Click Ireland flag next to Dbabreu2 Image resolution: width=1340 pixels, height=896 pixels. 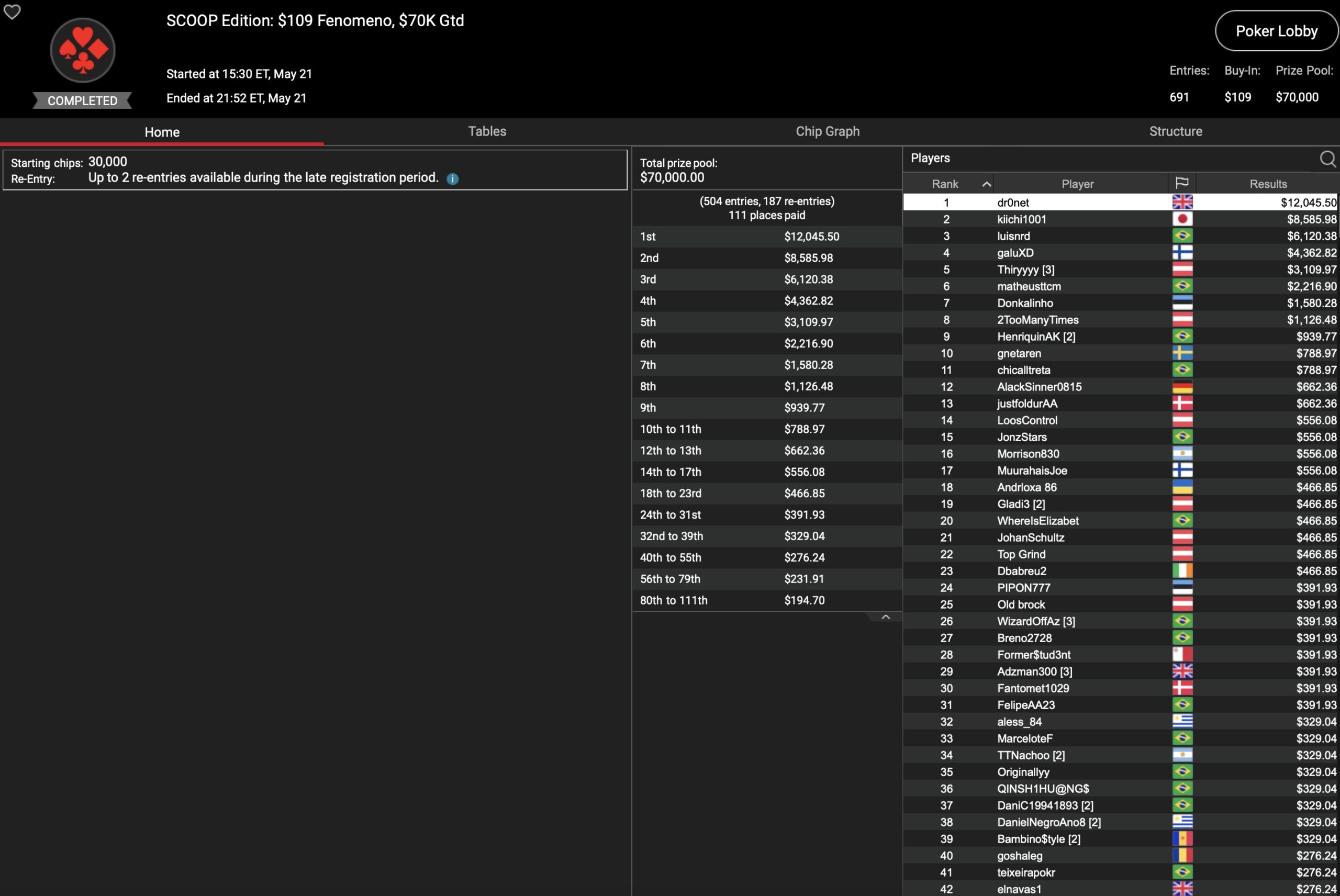(x=1182, y=571)
